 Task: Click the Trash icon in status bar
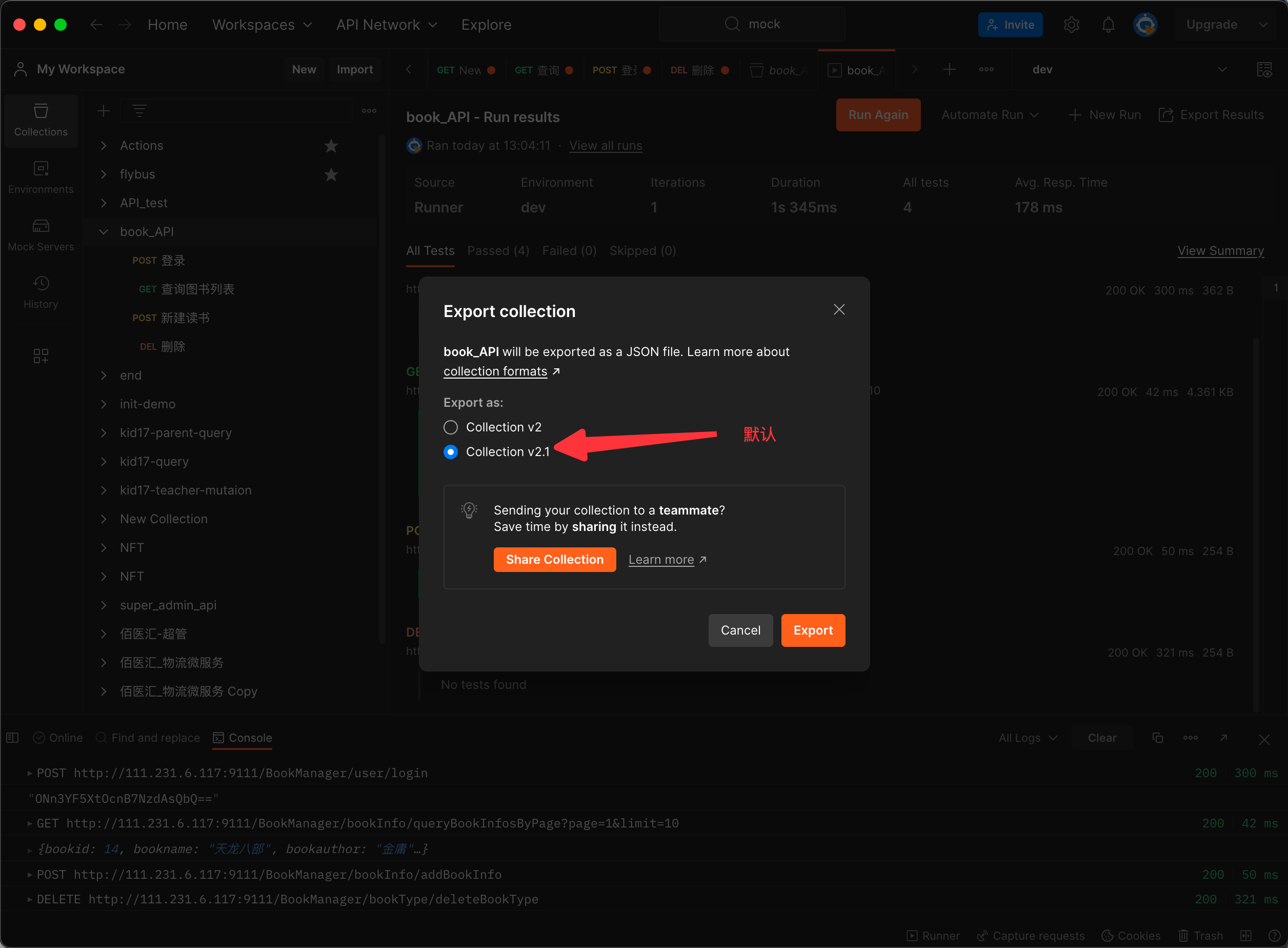(1200, 935)
